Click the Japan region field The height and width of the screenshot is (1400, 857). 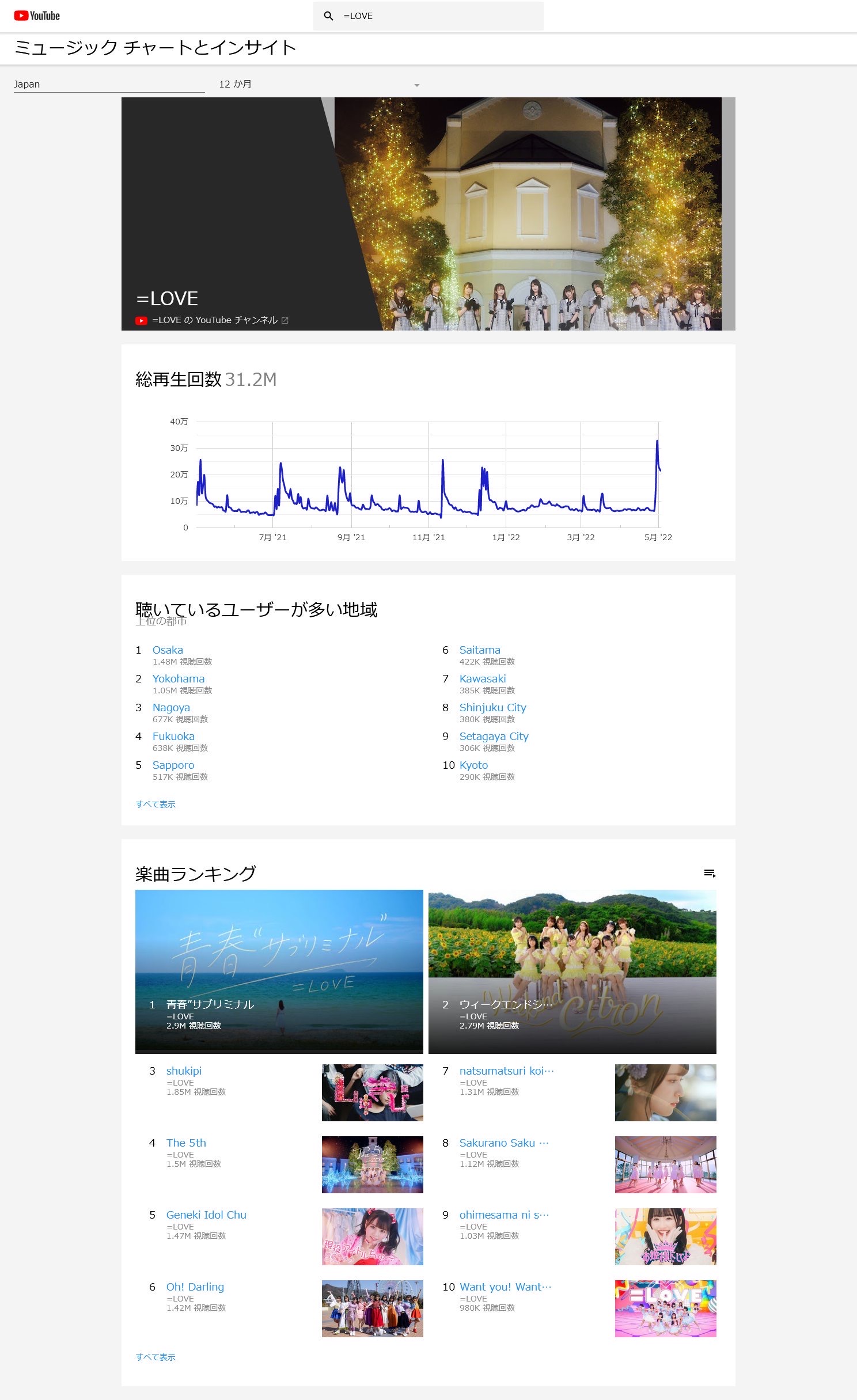pyautogui.click(x=109, y=85)
